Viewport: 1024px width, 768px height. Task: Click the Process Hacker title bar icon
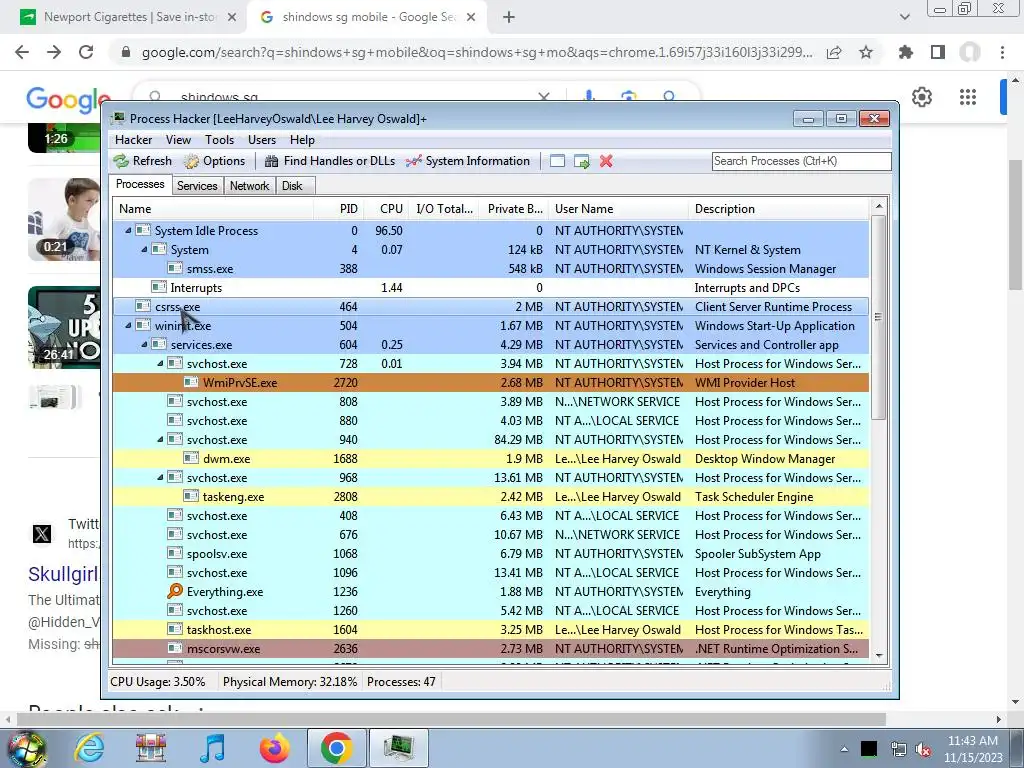pyautogui.click(x=118, y=118)
